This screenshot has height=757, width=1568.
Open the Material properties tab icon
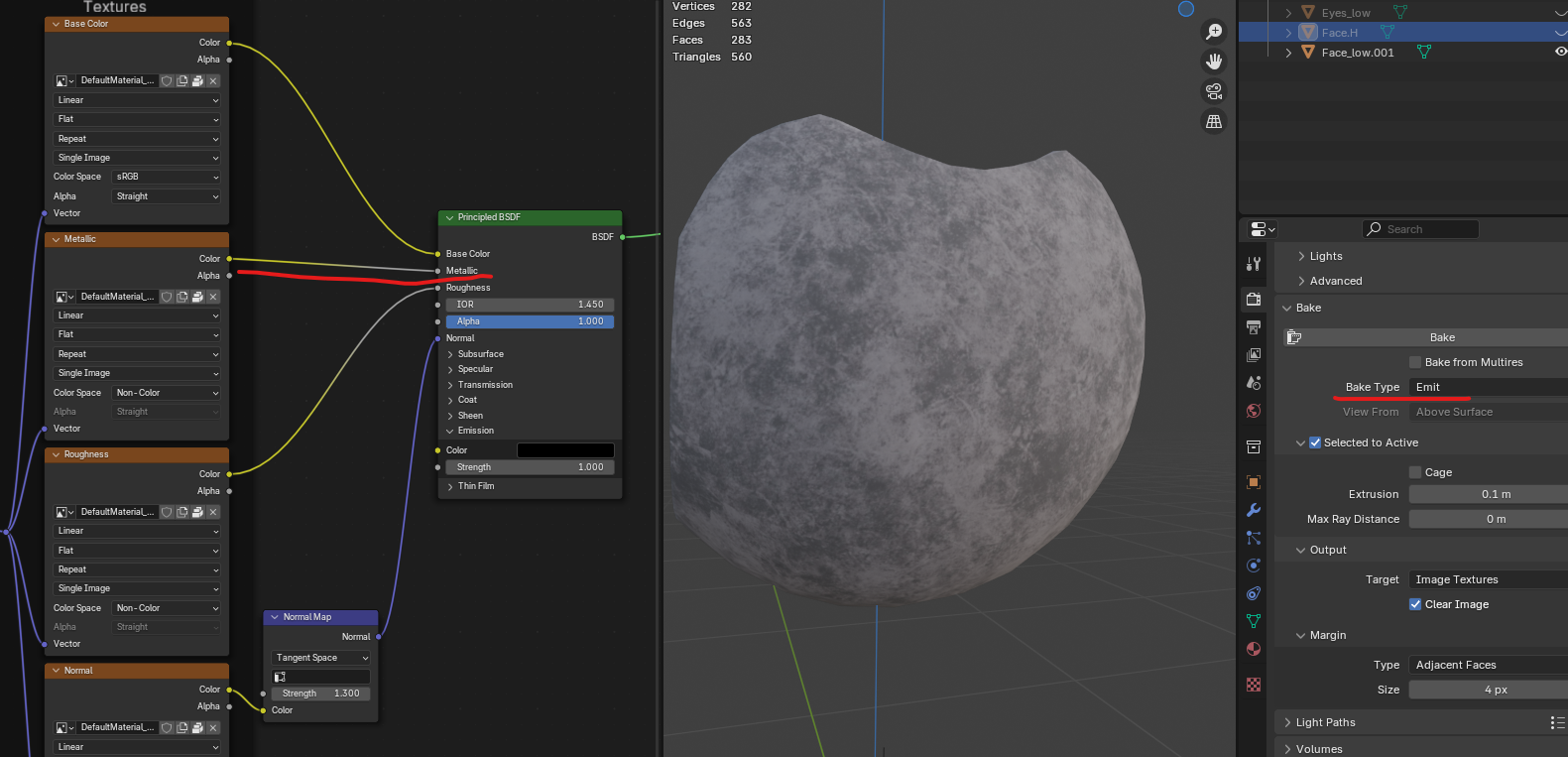point(1254,649)
